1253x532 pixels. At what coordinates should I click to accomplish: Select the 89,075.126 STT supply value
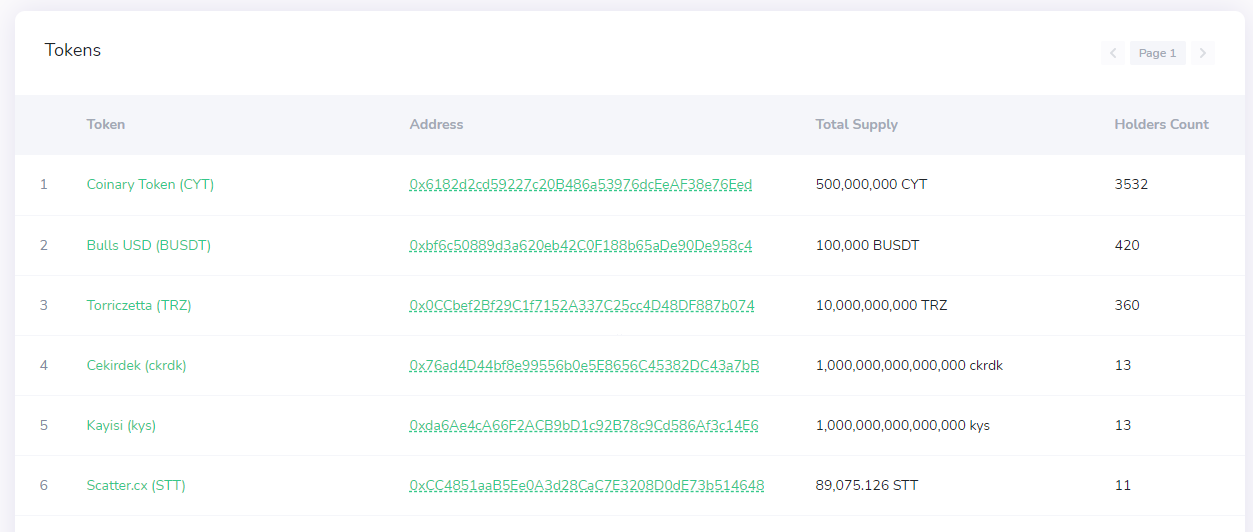(x=867, y=485)
